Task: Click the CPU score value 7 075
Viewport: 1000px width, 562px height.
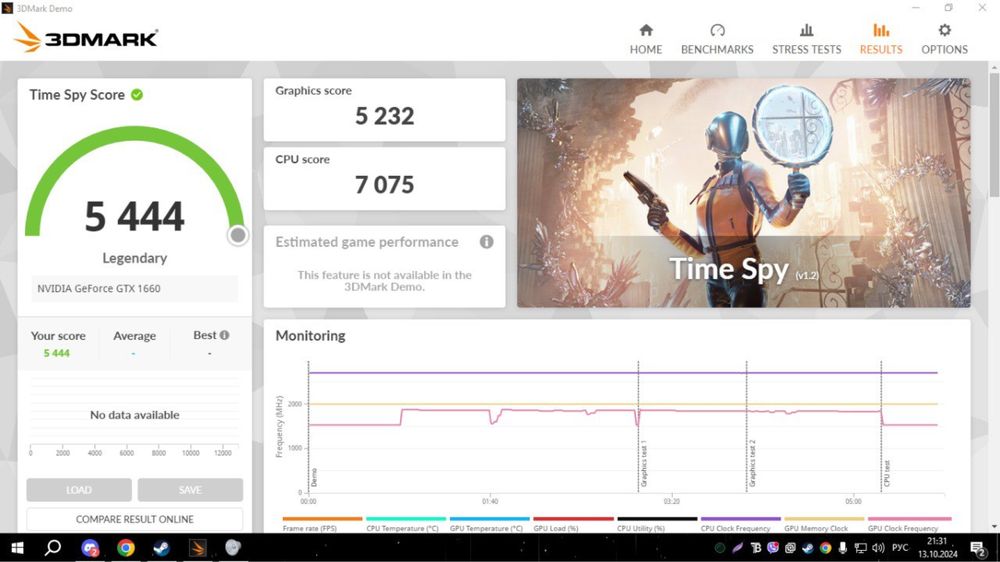Action: tap(385, 185)
